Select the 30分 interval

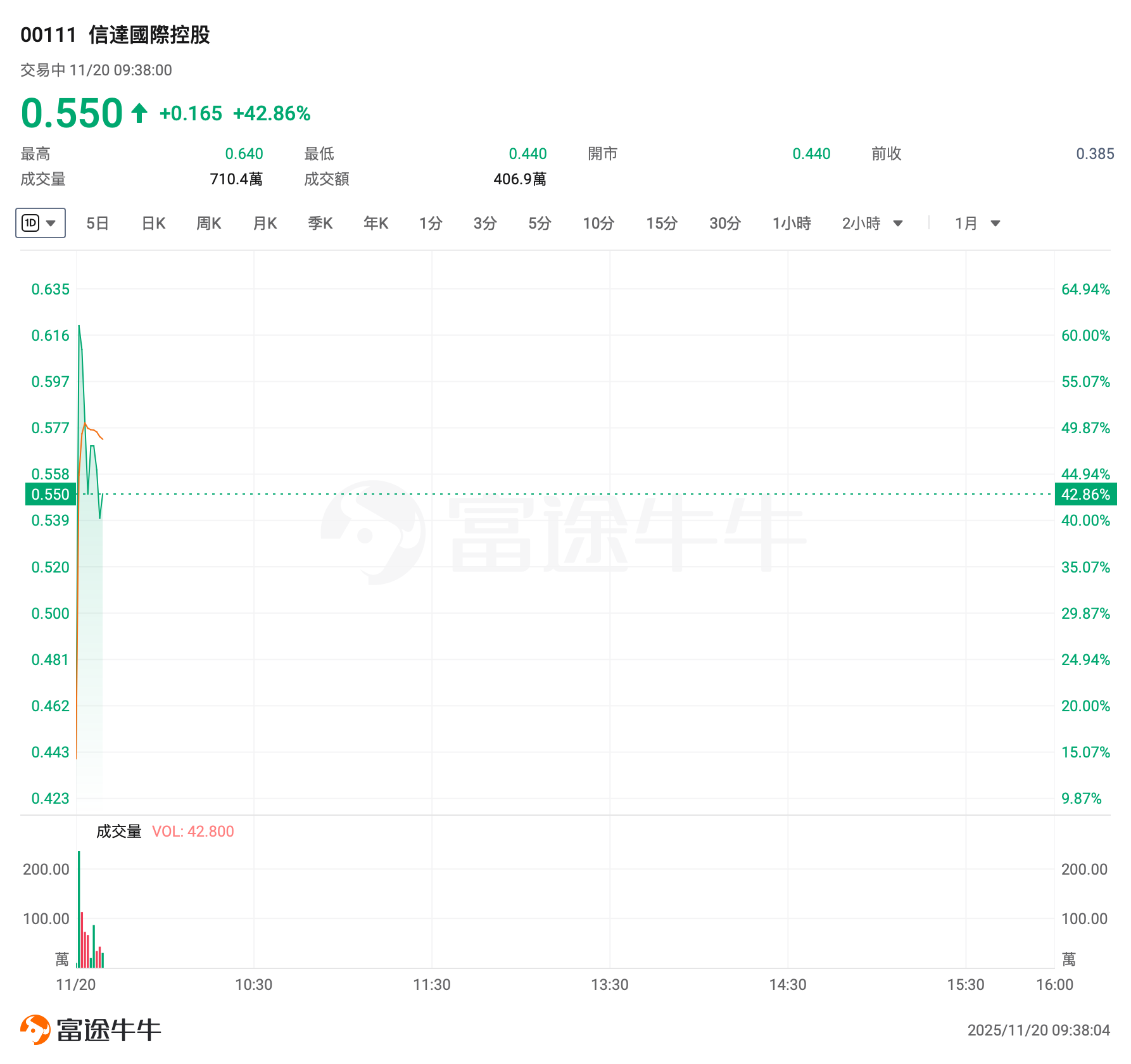(725, 223)
